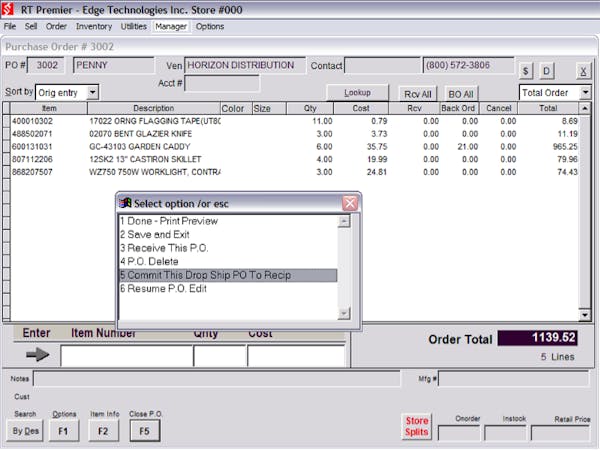Screen dimensions: 600x450
Task: Click the Contact input field
Action: point(382,65)
